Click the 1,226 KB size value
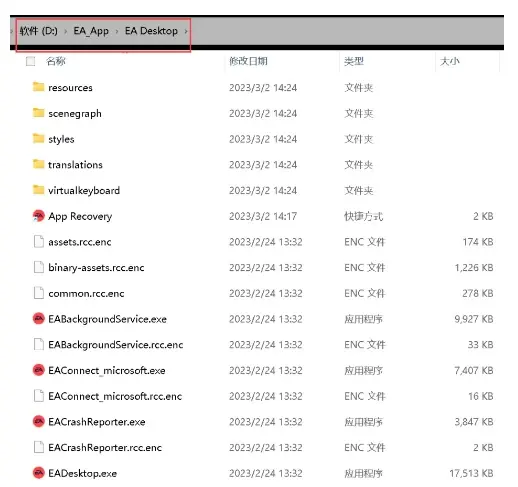Screen dimensions: 518x487 coord(474,267)
